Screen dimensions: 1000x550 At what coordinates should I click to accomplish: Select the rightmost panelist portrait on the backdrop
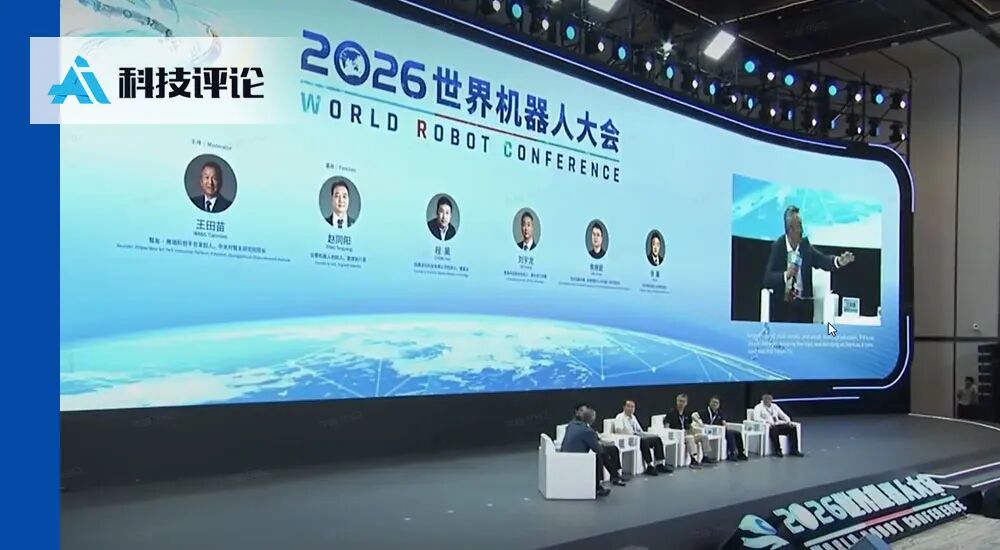(x=655, y=248)
